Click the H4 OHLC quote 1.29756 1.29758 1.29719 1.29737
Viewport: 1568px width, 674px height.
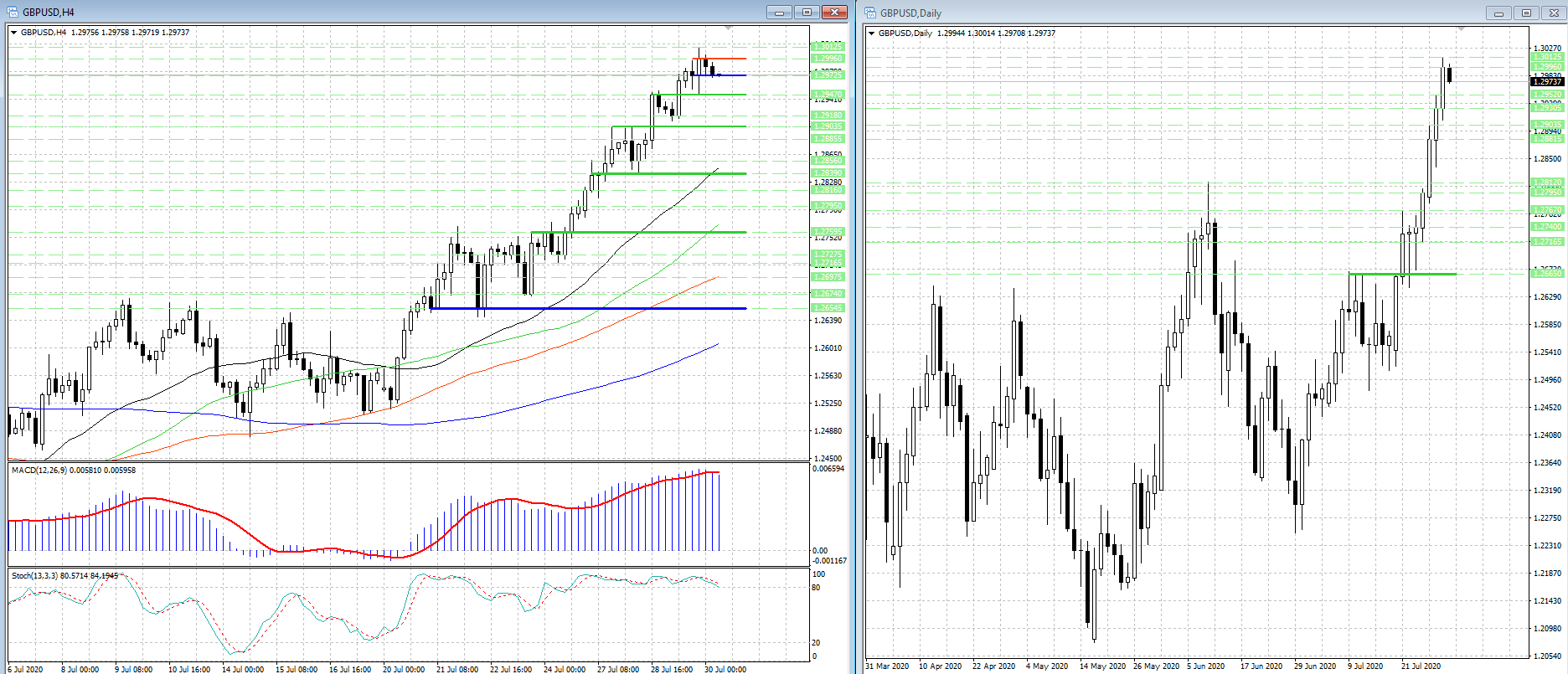point(131,33)
